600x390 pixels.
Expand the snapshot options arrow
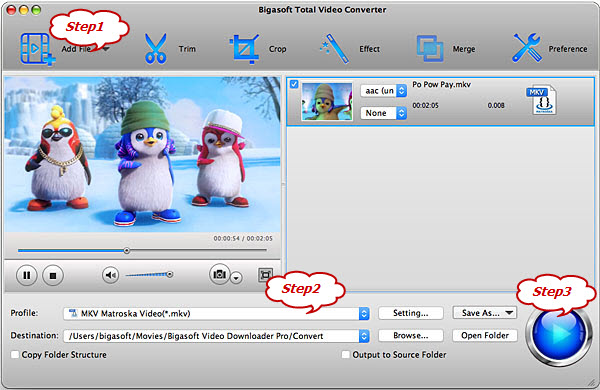coord(236,278)
